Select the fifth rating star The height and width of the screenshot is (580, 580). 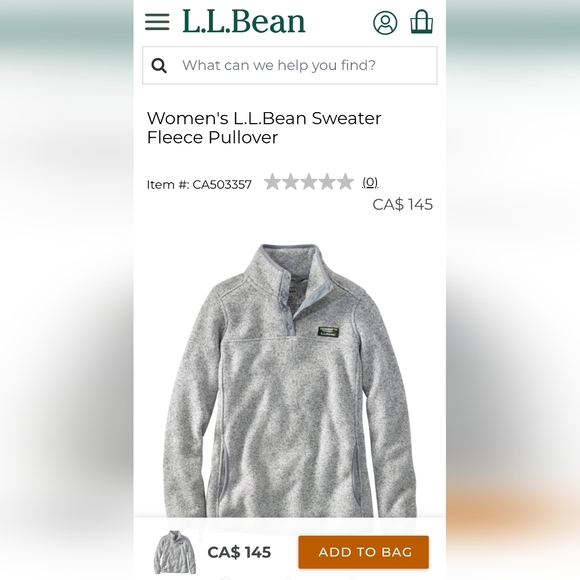pyautogui.click(x=345, y=182)
